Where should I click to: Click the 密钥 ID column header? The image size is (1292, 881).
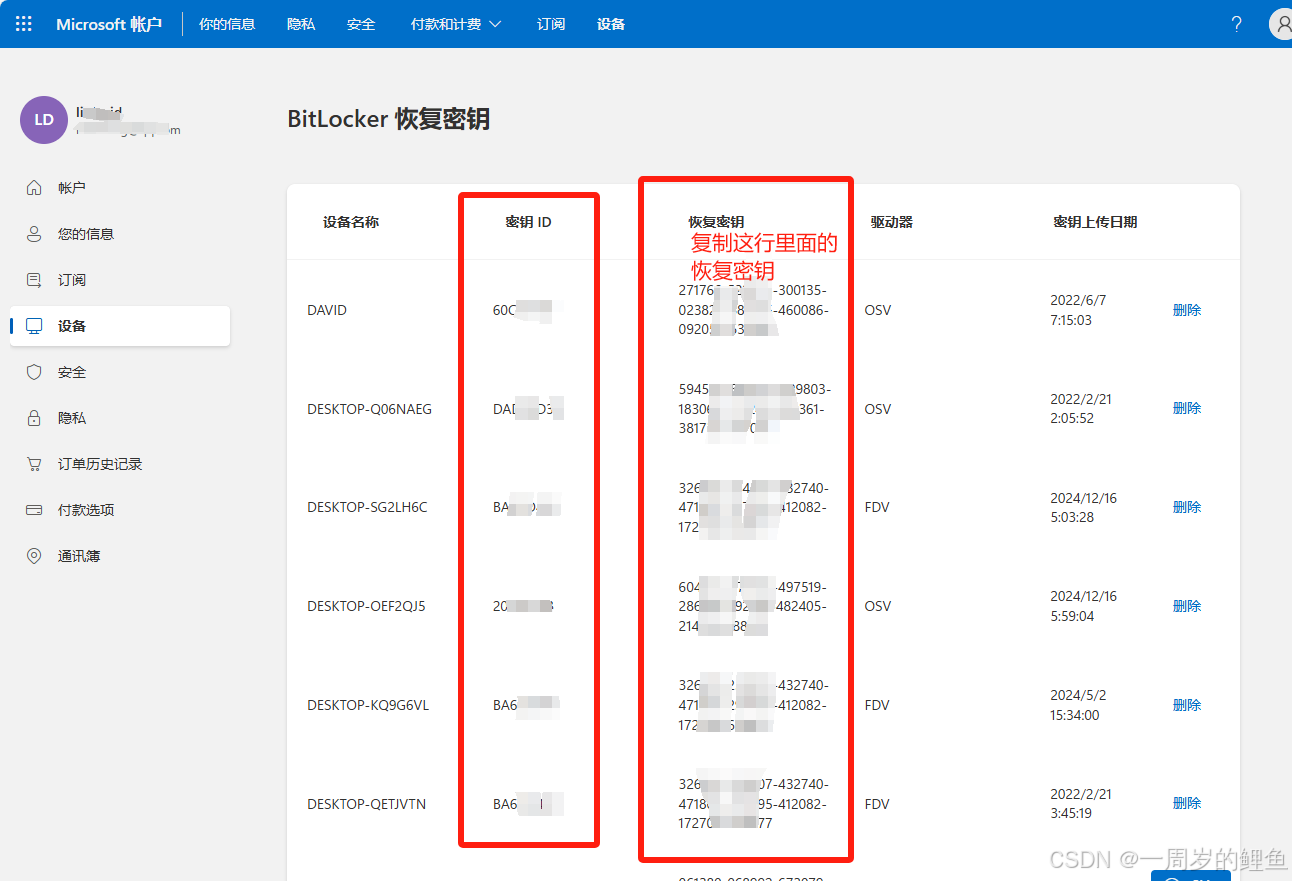click(528, 222)
